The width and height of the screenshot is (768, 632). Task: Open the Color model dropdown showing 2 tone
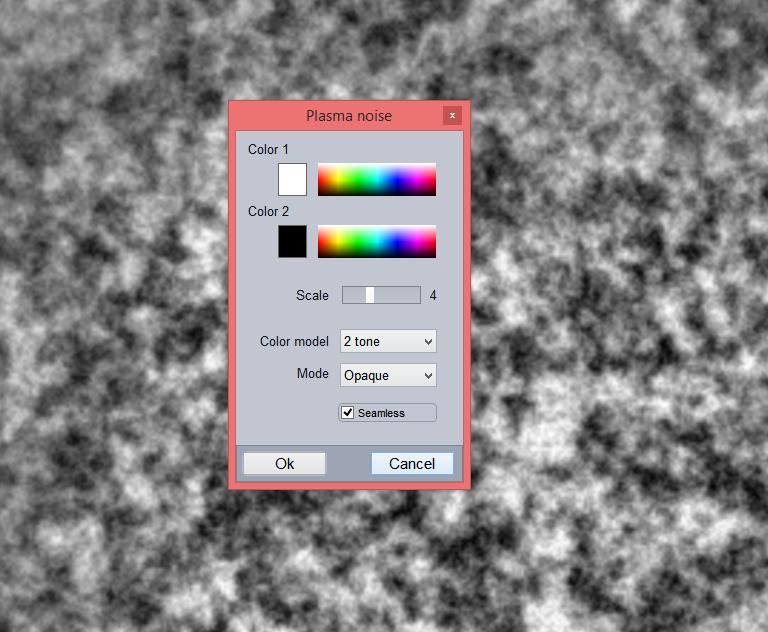(x=388, y=342)
